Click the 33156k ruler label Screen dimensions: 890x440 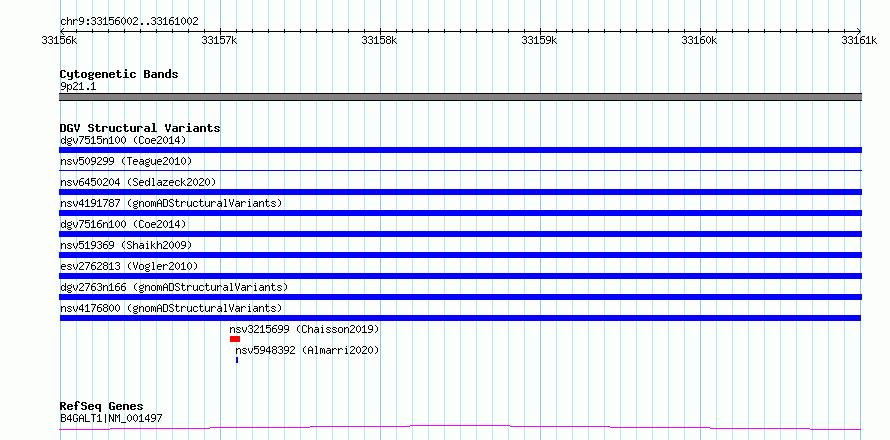[60, 40]
